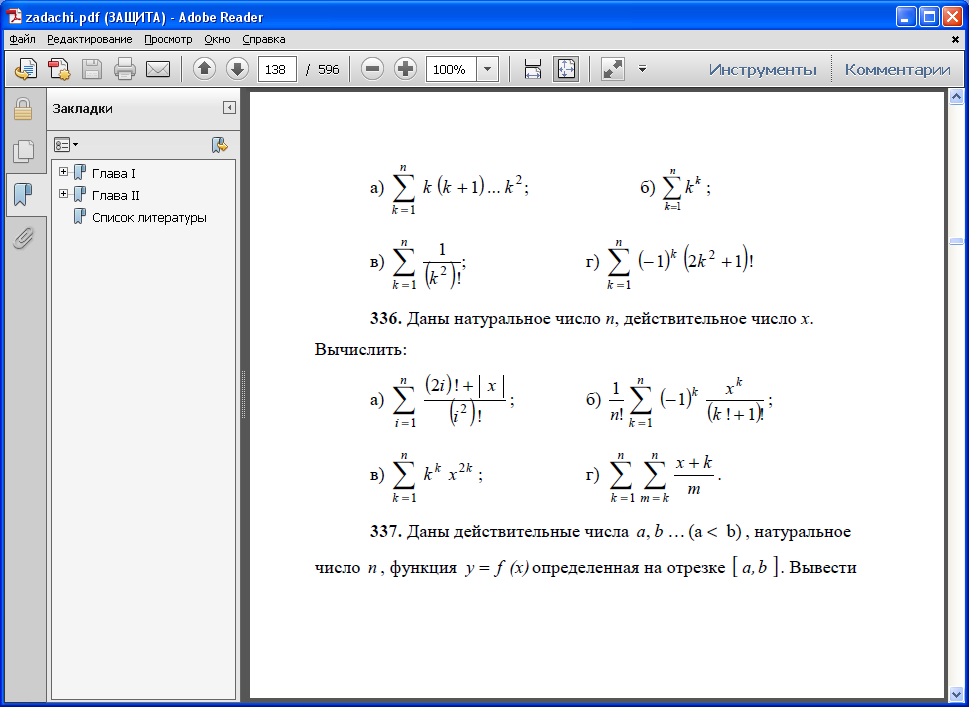Maximize the Adobe Reader window
Image resolution: width=969 pixels, height=707 pixels.
coord(929,17)
